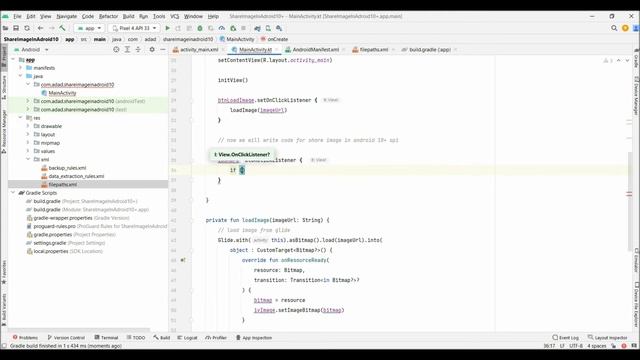Click the MainActivity breadcrumb

pyautogui.click(x=237, y=39)
